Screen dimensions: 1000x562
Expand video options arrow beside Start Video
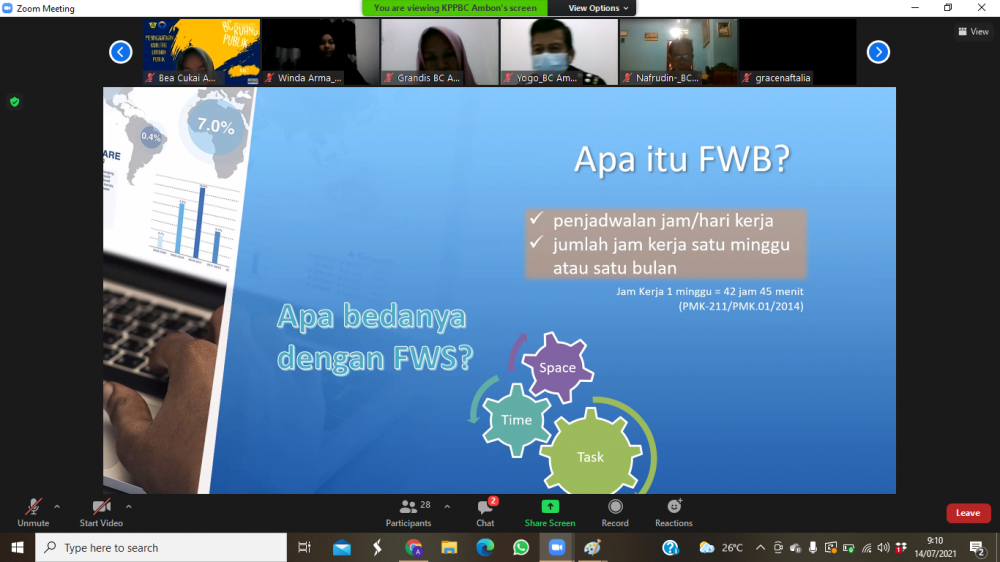coord(129,506)
